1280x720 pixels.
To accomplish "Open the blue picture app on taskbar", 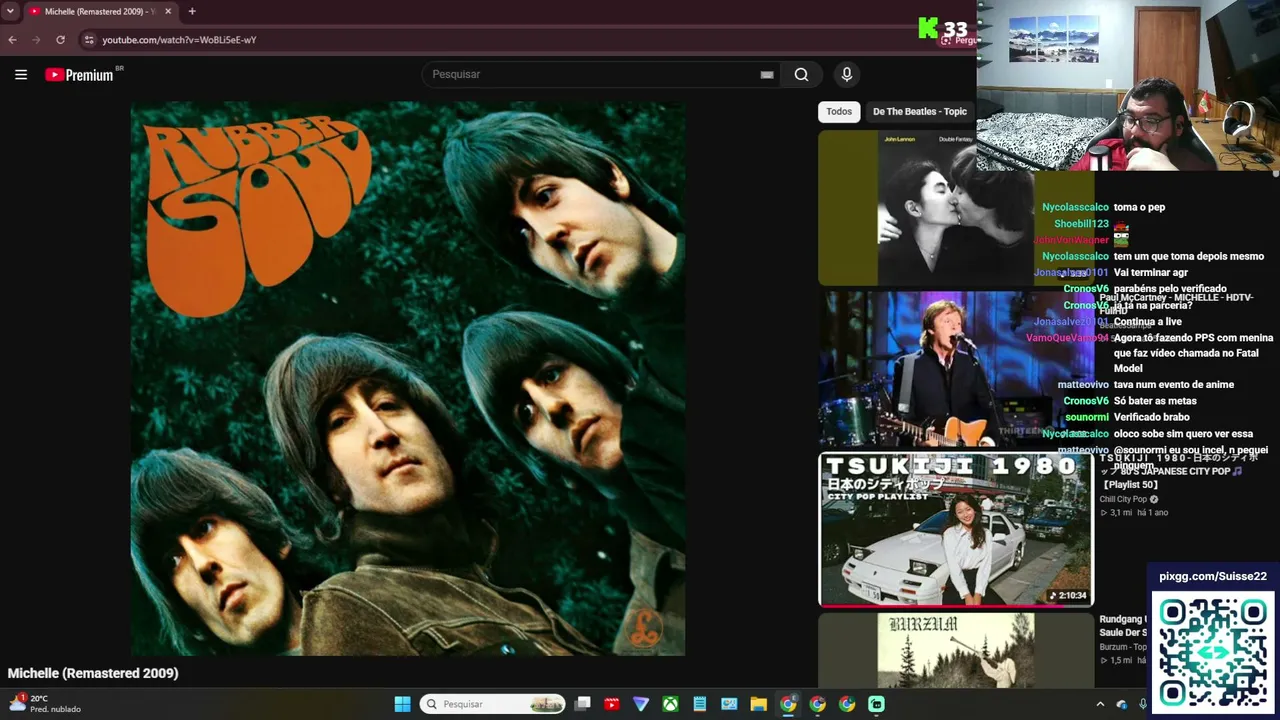I will coord(729,704).
